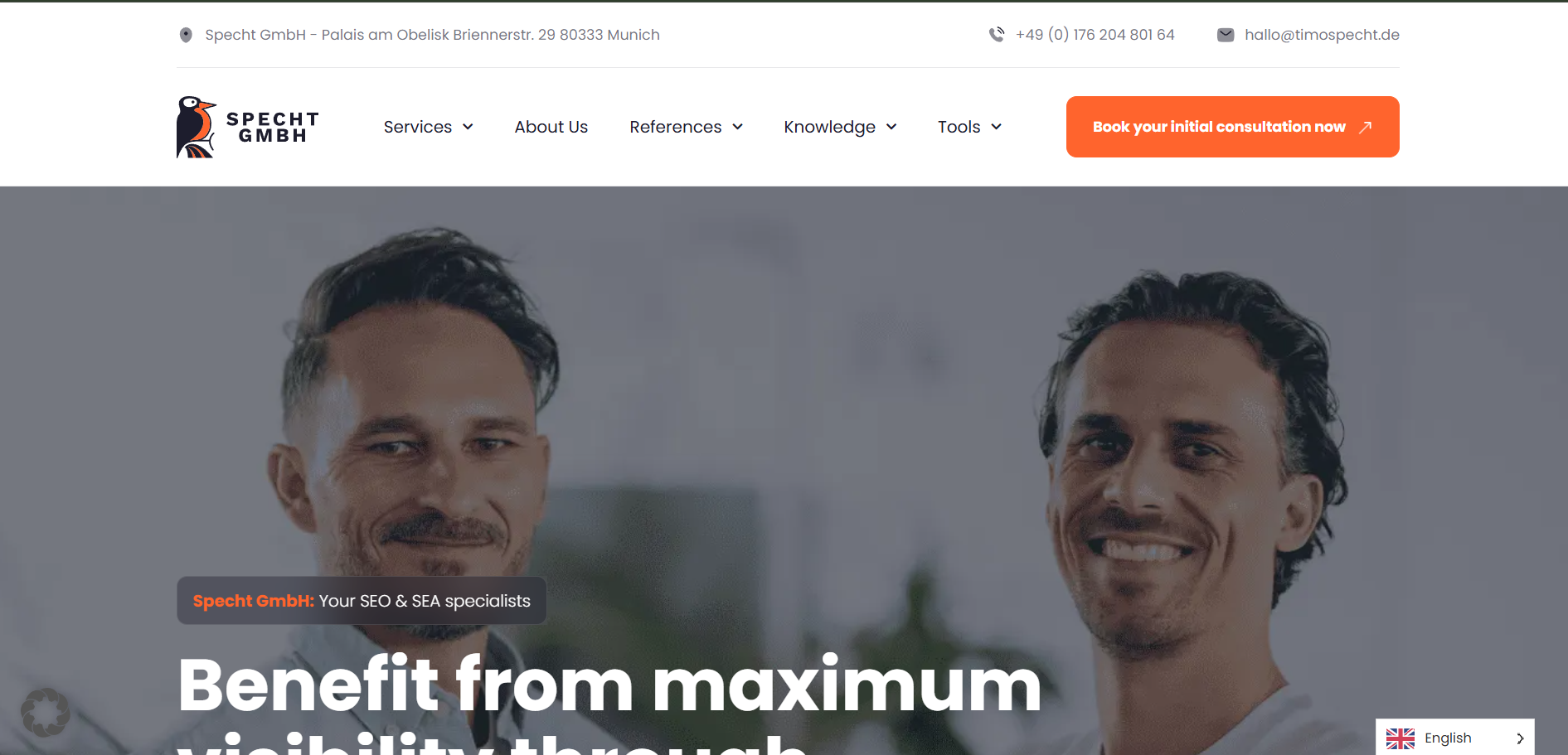Expand the Knowledge dropdown chevron

[x=891, y=127]
